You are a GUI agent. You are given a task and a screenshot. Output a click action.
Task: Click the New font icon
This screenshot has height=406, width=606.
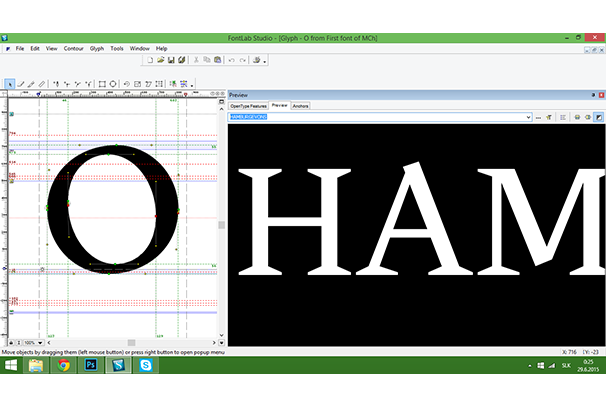(x=149, y=60)
